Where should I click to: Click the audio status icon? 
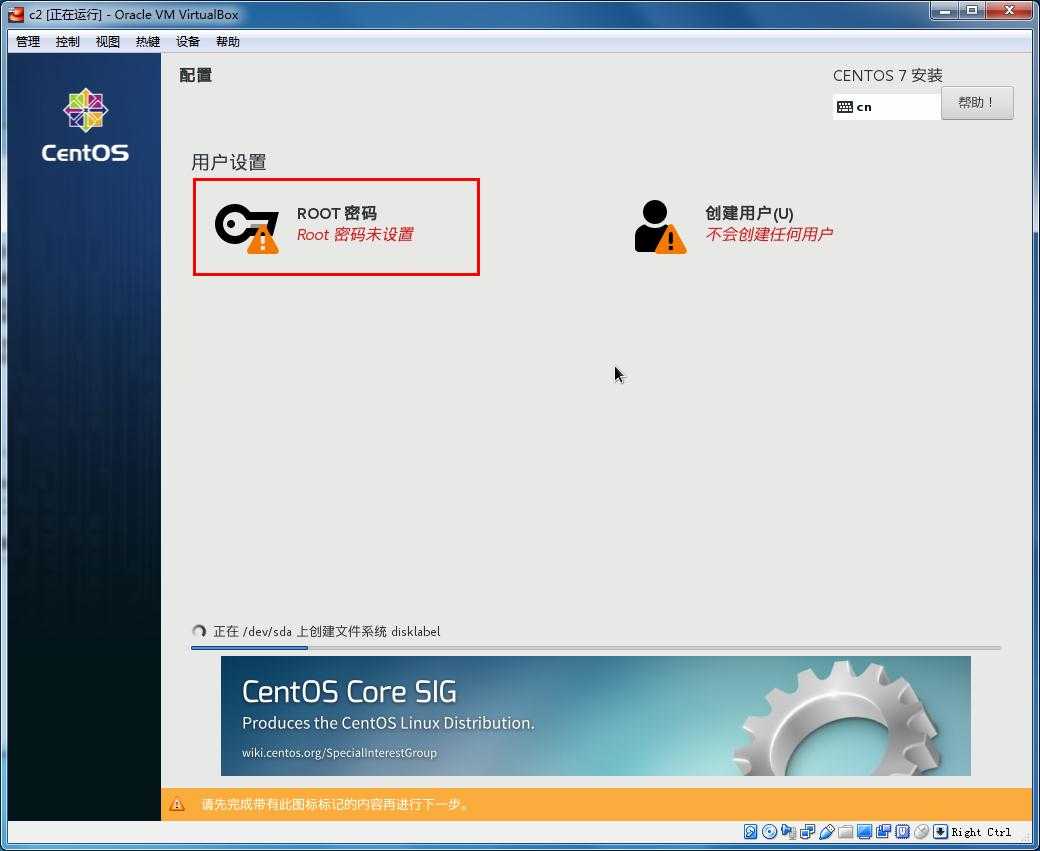[x=788, y=832]
